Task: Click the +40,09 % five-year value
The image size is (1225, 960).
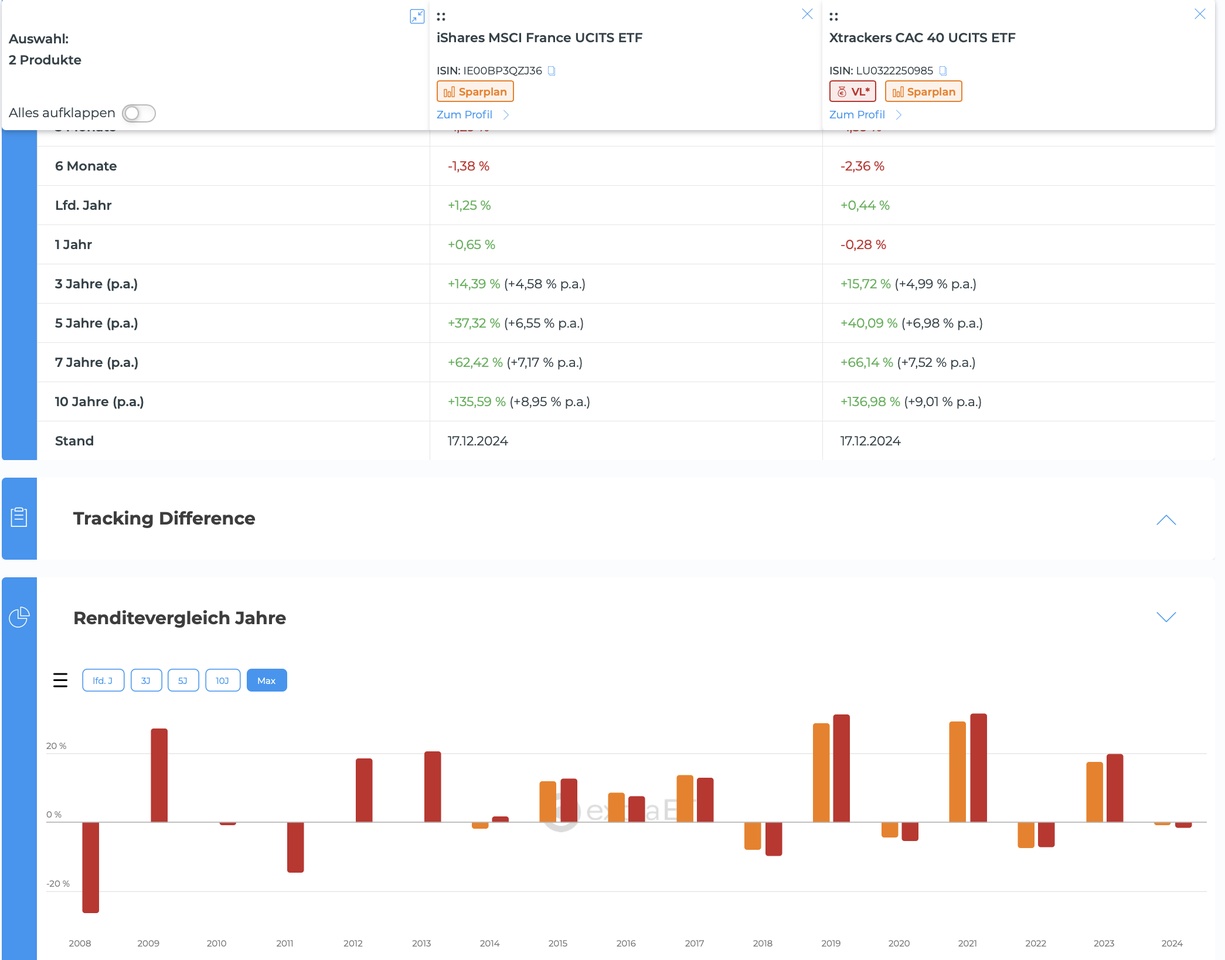Action: click(868, 323)
